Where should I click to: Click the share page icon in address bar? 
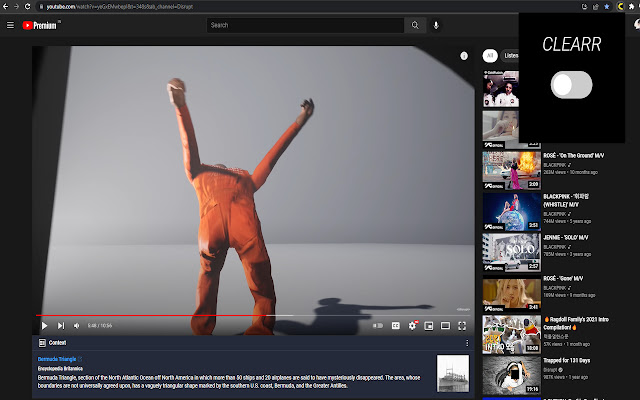coord(596,7)
